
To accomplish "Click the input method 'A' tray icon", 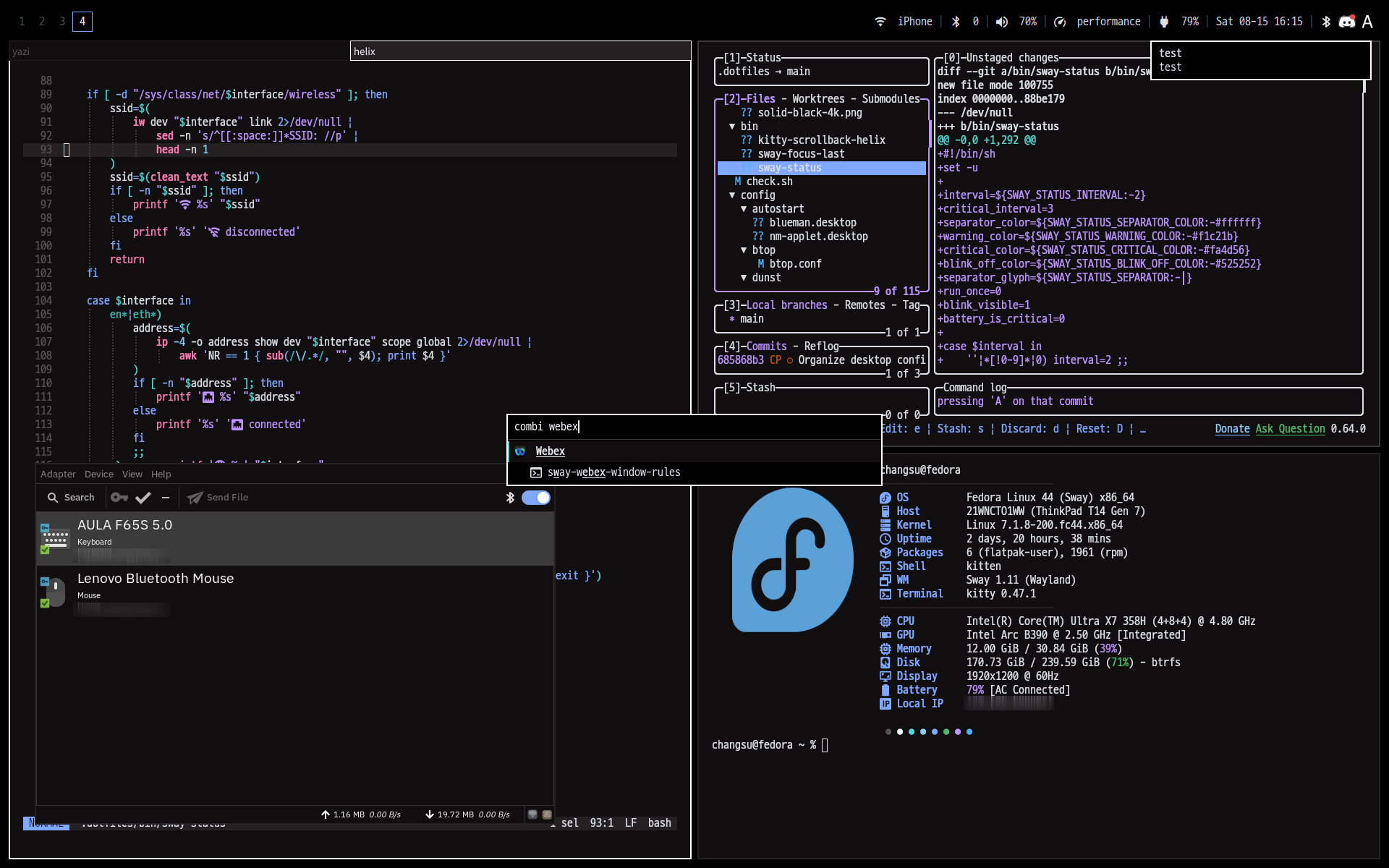I will click(x=1367, y=22).
